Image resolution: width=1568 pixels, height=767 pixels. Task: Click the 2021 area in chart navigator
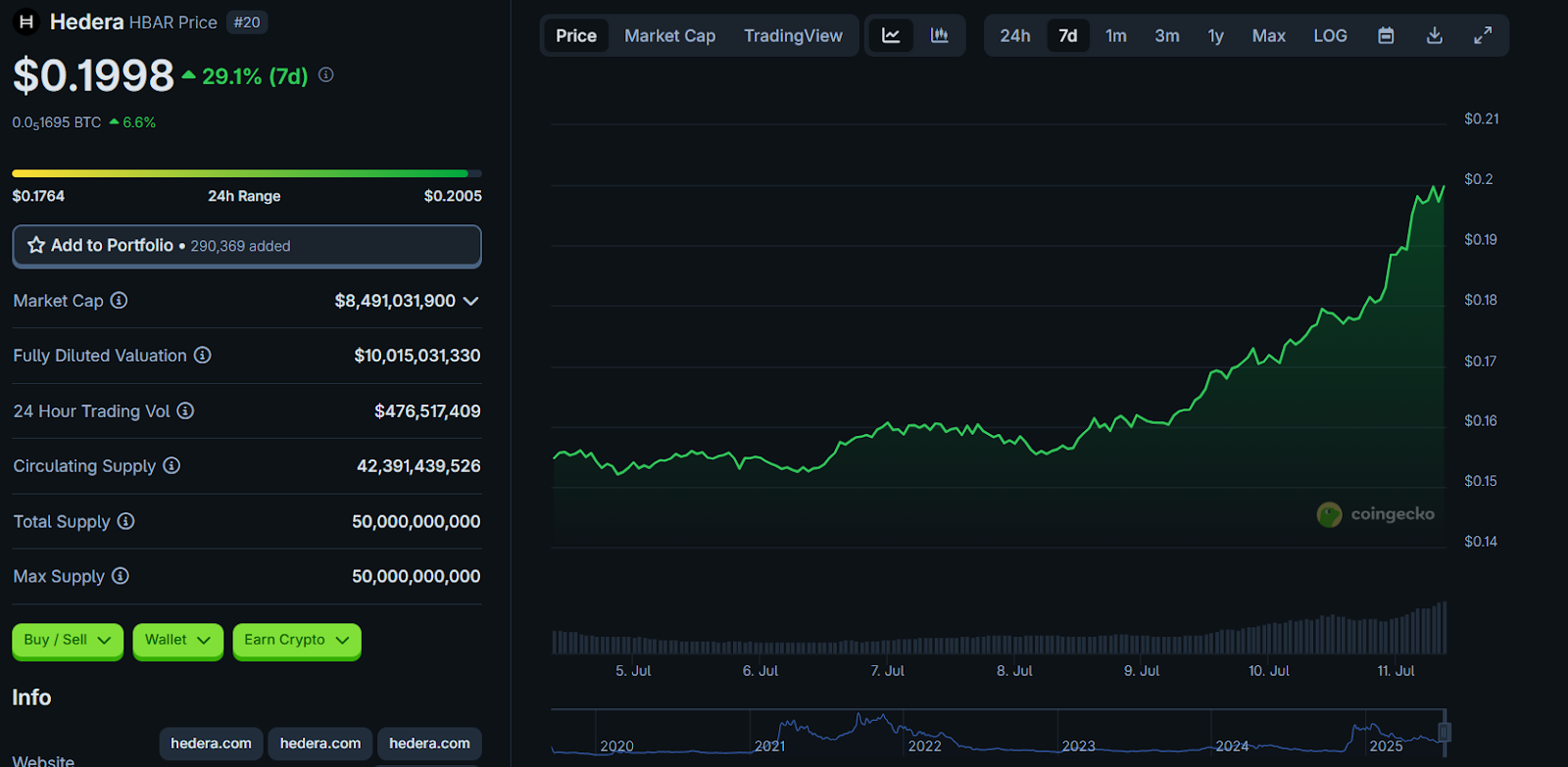(x=770, y=745)
